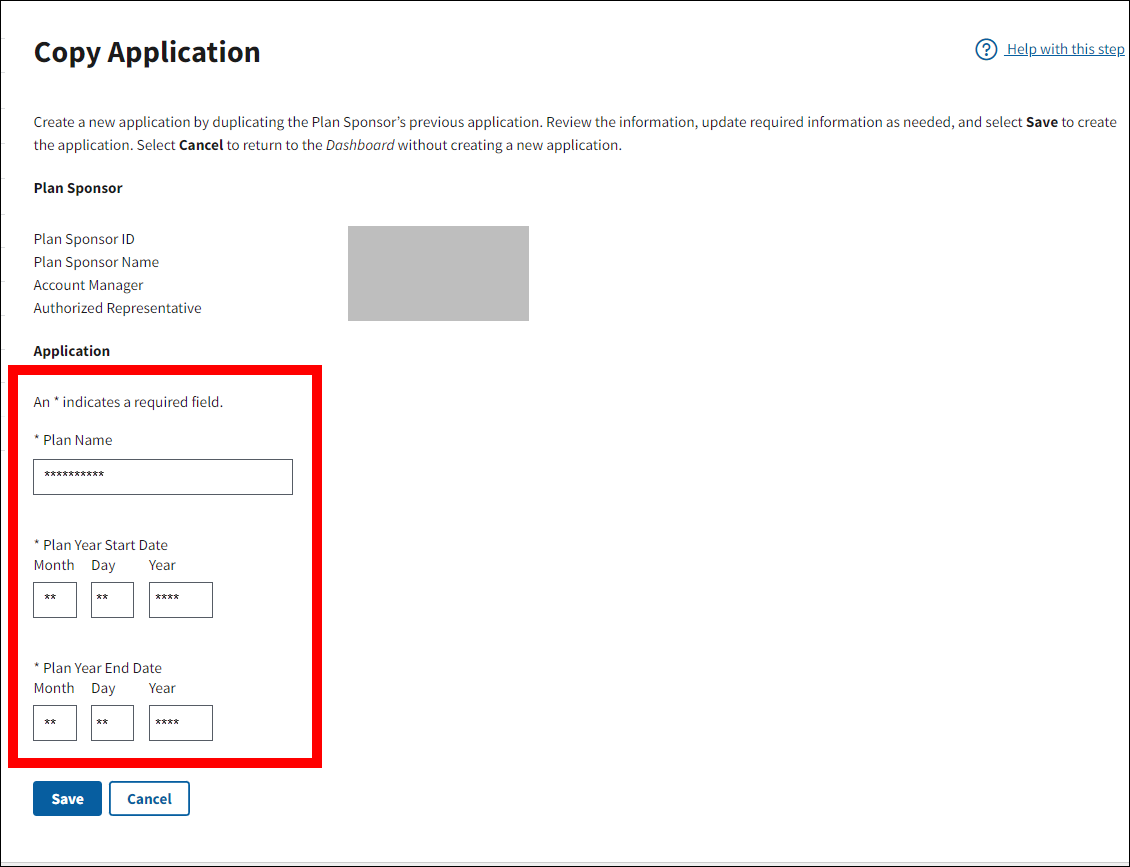Click the 'Account Manager' label
Image resolution: width=1130 pixels, height=867 pixels.
[x=88, y=285]
